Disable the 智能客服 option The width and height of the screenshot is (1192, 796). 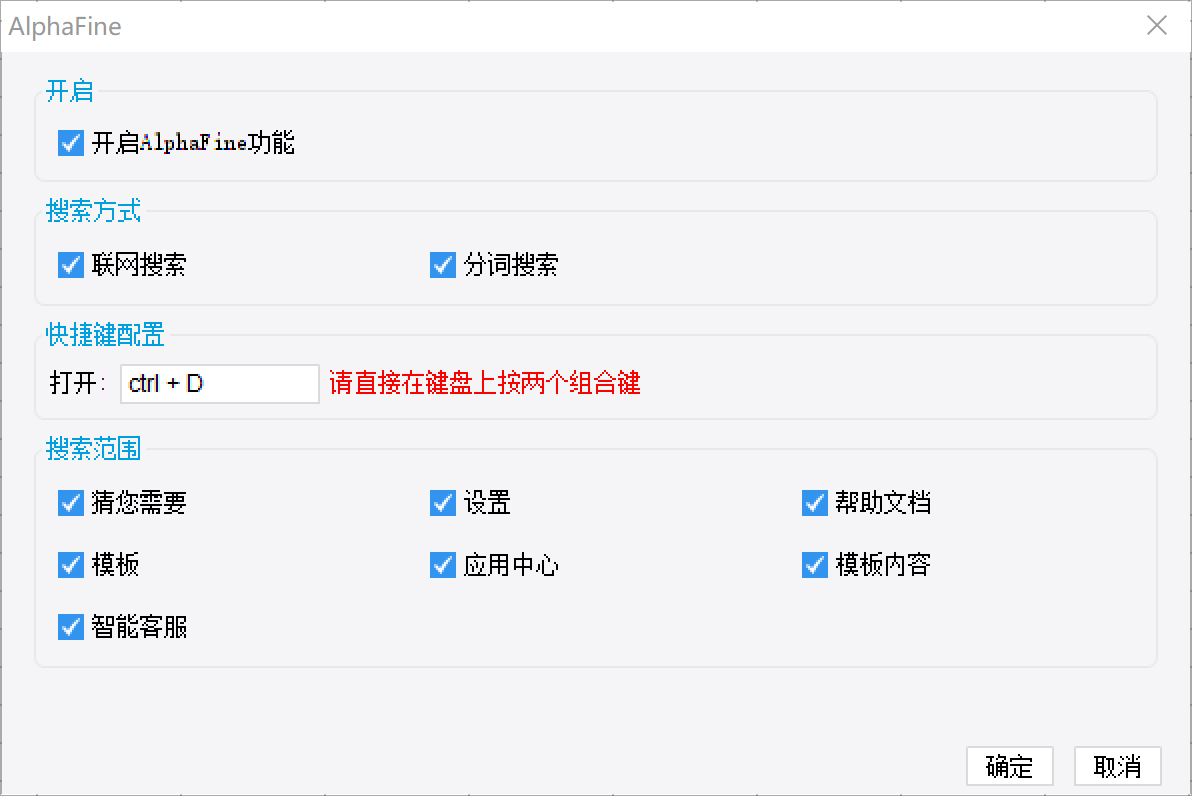[x=71, y=627]
